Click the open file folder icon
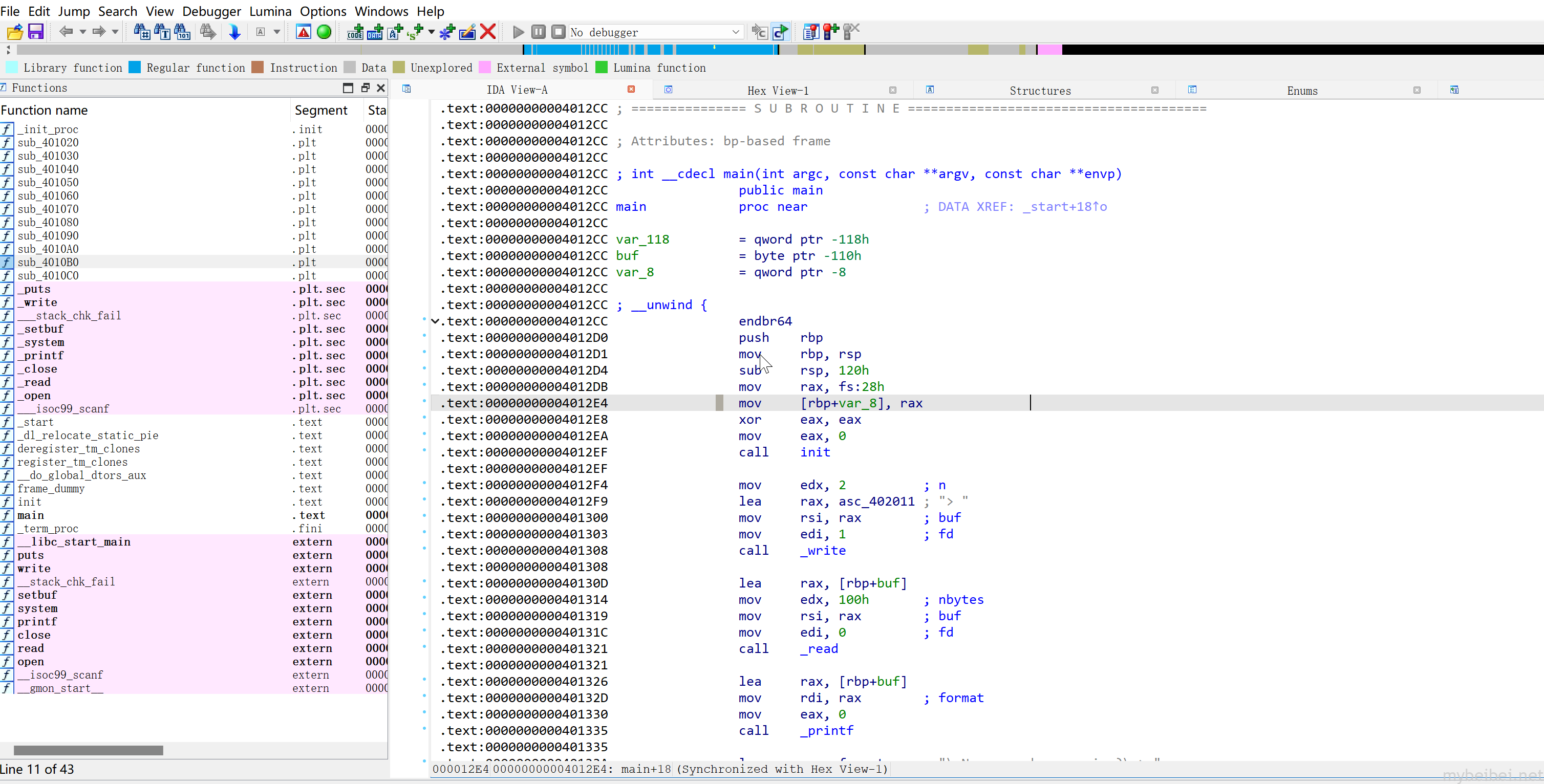 (x=14, y=32)
